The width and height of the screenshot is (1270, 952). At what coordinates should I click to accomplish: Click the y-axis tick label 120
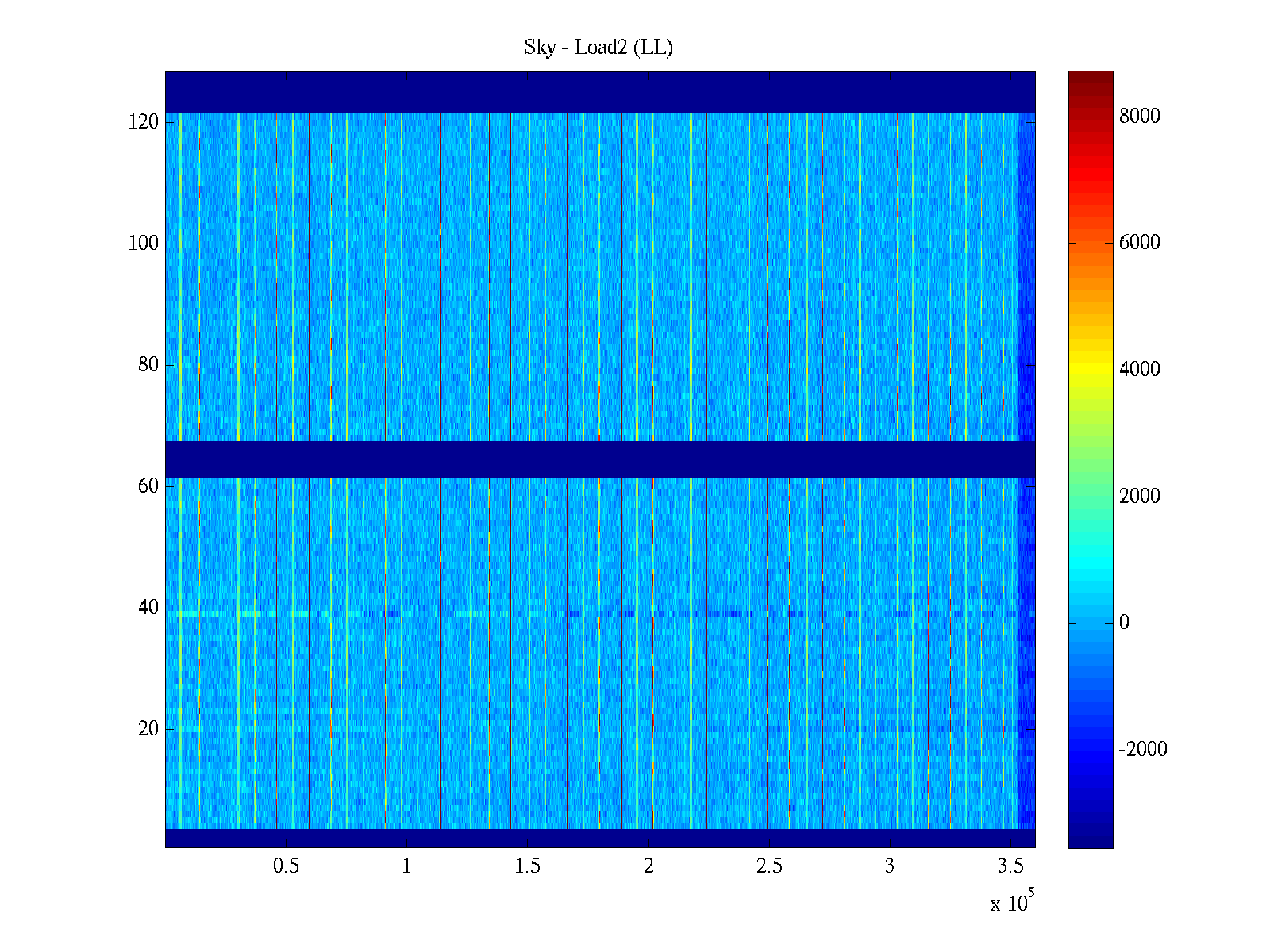[144, 122]
